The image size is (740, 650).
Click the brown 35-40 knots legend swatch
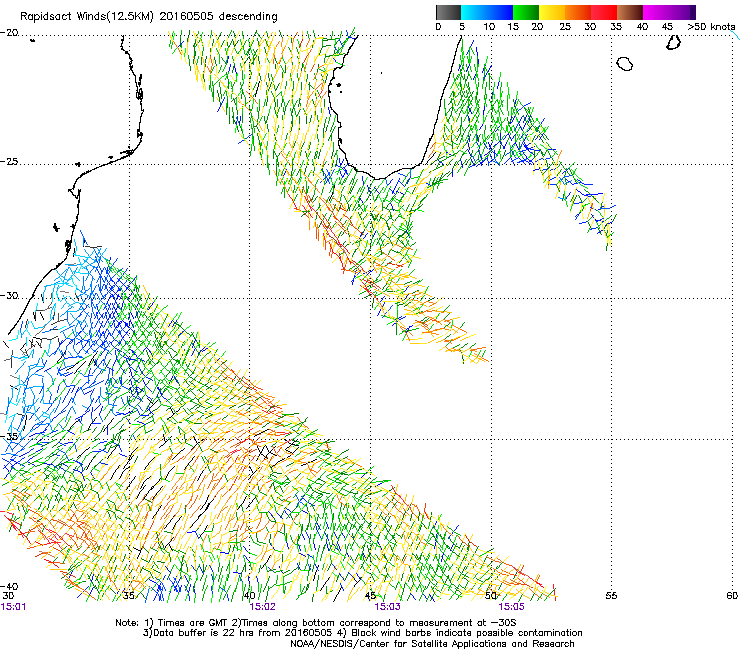pos(630,12)
